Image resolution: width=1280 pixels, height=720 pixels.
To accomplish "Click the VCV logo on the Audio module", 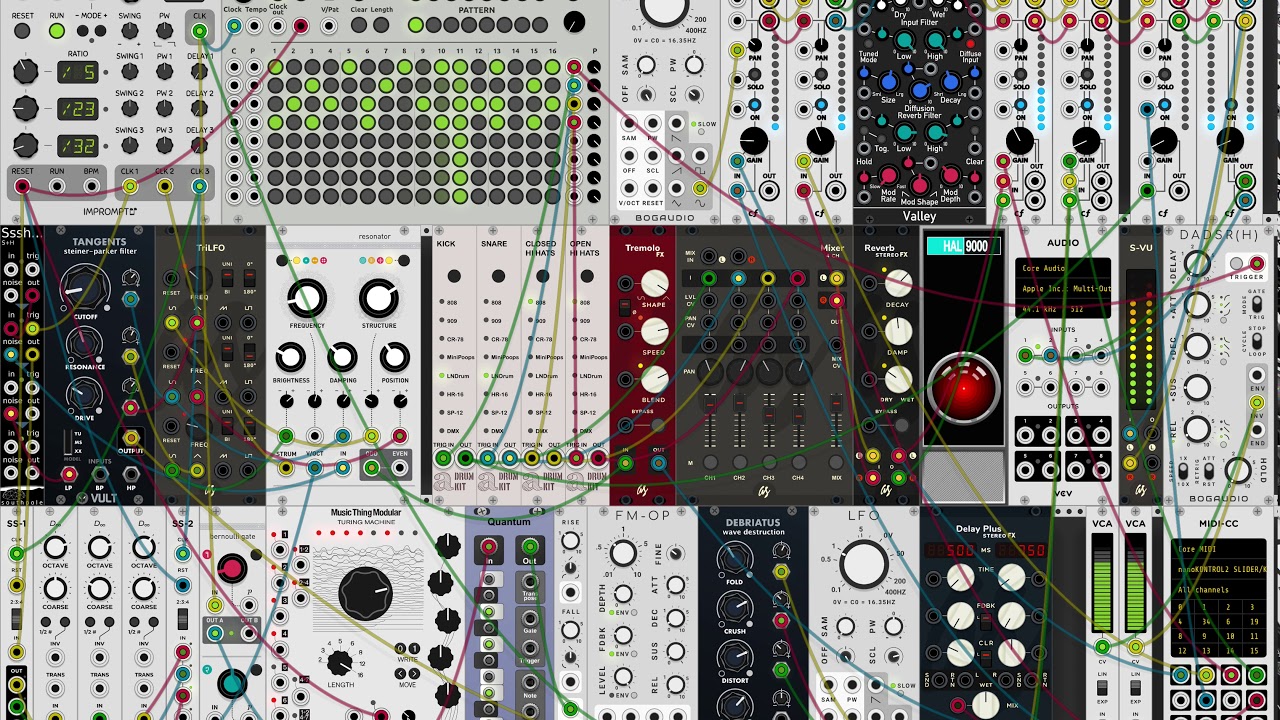I will [1062, 492].
